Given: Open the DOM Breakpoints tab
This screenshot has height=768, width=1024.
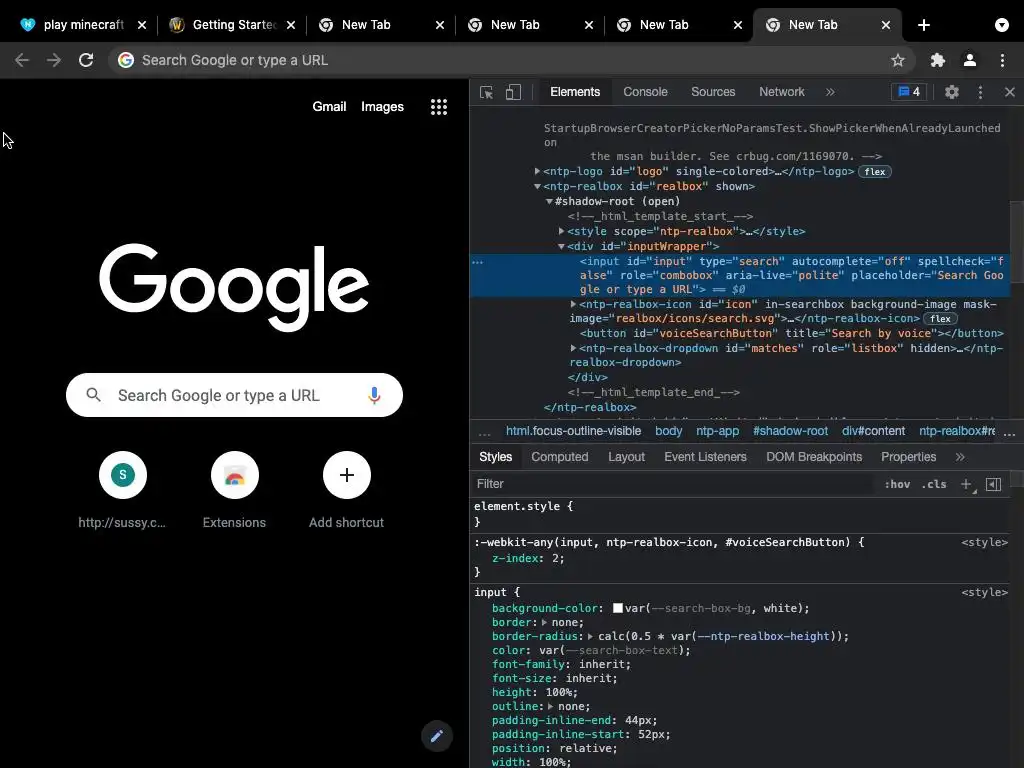Looking at the screenshot, I should [814, 456].
